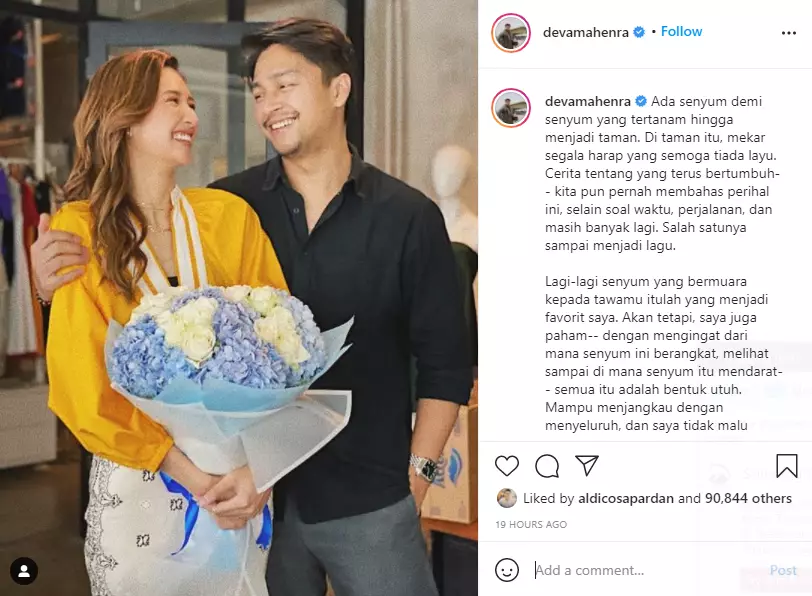The height and width of the screenshot is (596, 812).
Task: Open emoji picker smiley icon
Action: [x=506, y=570]
